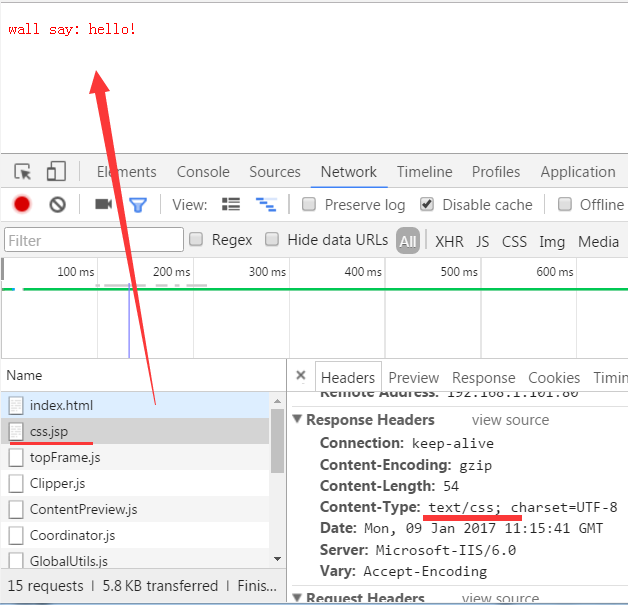Filter requests by Img
Screen dimensions: 628x605
552,242
